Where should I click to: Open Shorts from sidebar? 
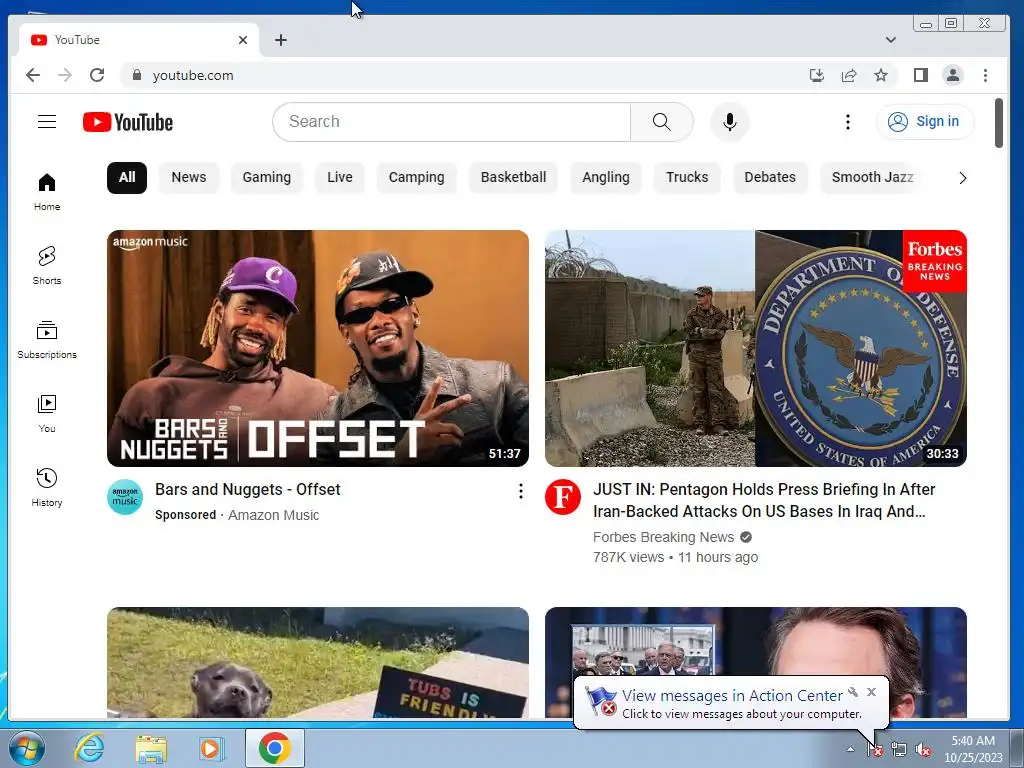[x=47, y=266]
